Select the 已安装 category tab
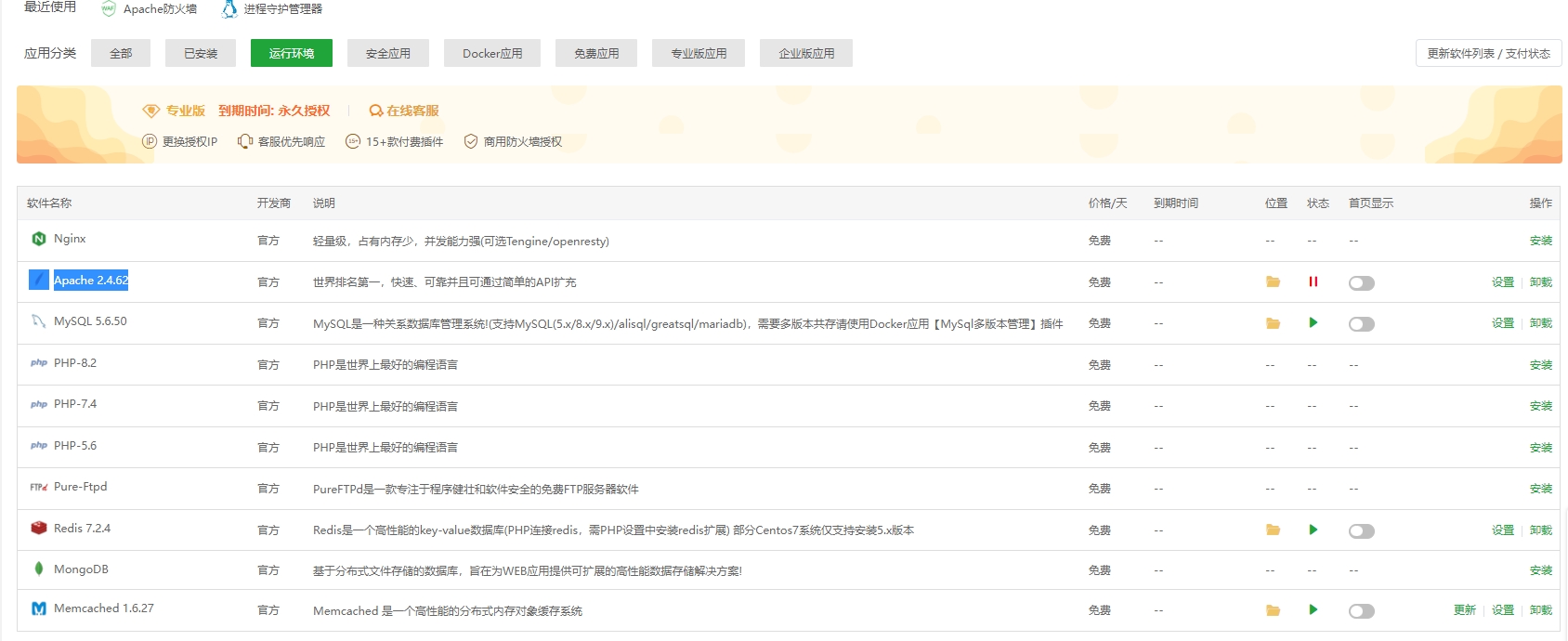The height and width of the screenshot is (641, 1568). [x=201, y=53]
